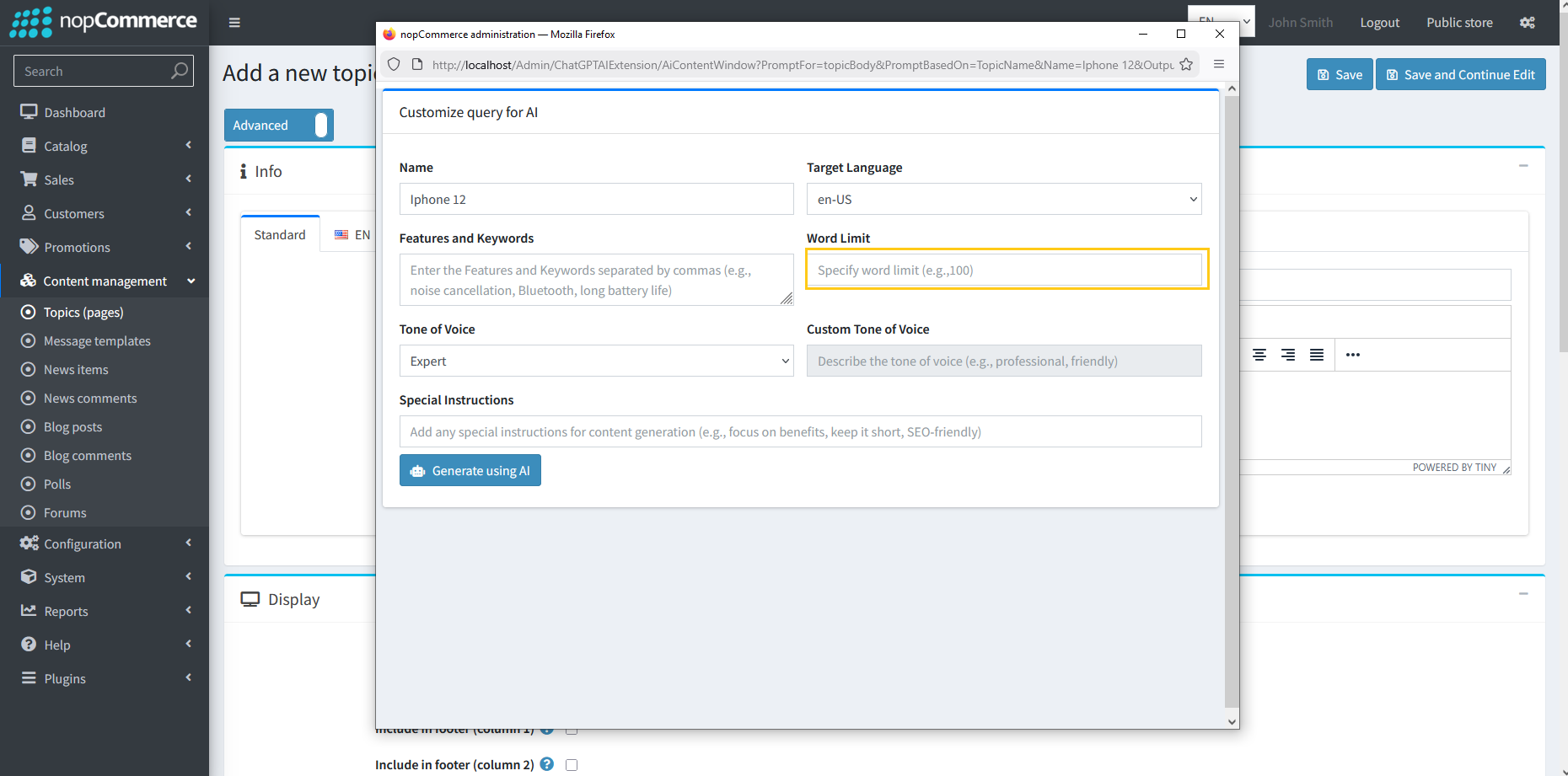The height and width of the screenshot is (776, 1568).
Task: Check Include in footer (column 2)
Action: pyautogui.click(x=572, y=764)
